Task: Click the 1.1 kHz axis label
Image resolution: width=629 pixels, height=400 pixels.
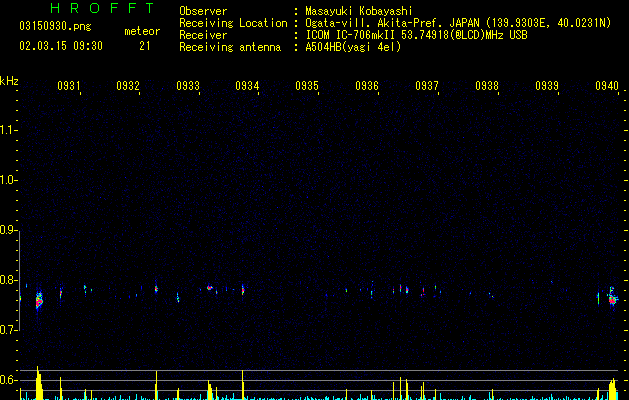Action: 8,130
